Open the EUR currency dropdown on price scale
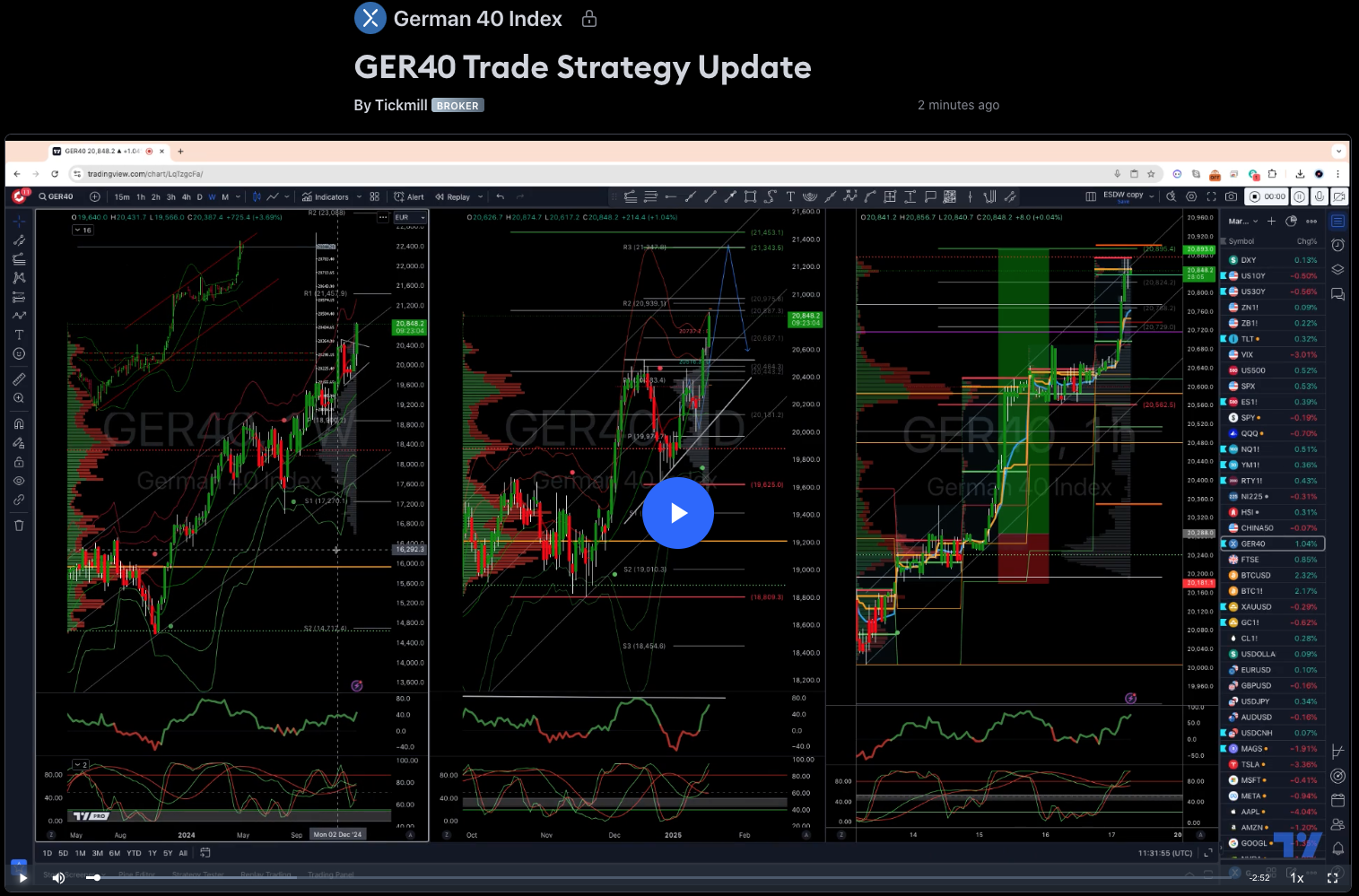This screenshot has height=896, width=1359. pos(410,217)
